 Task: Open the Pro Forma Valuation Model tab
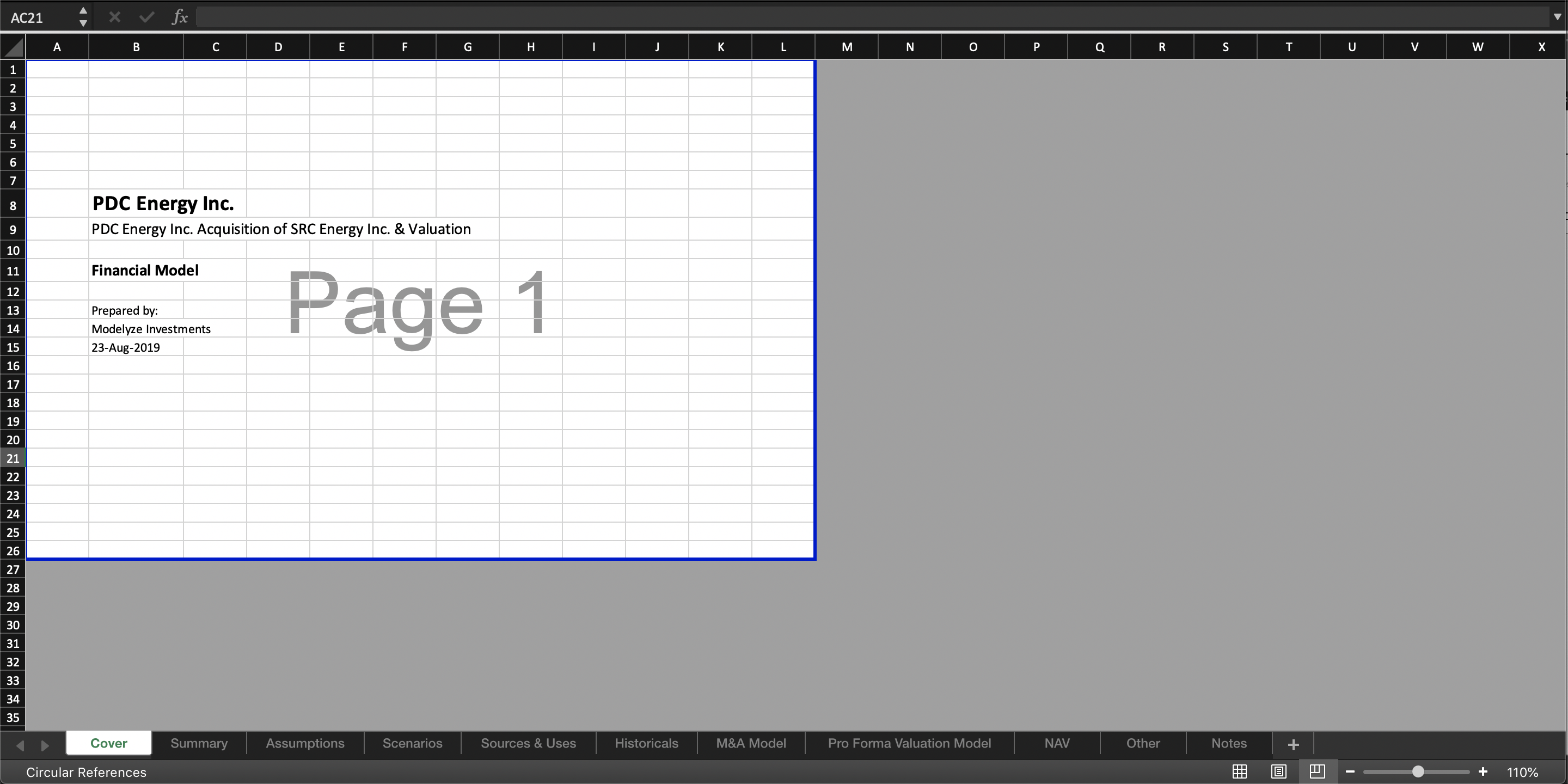pyautogui.click(x=909, y=743)
